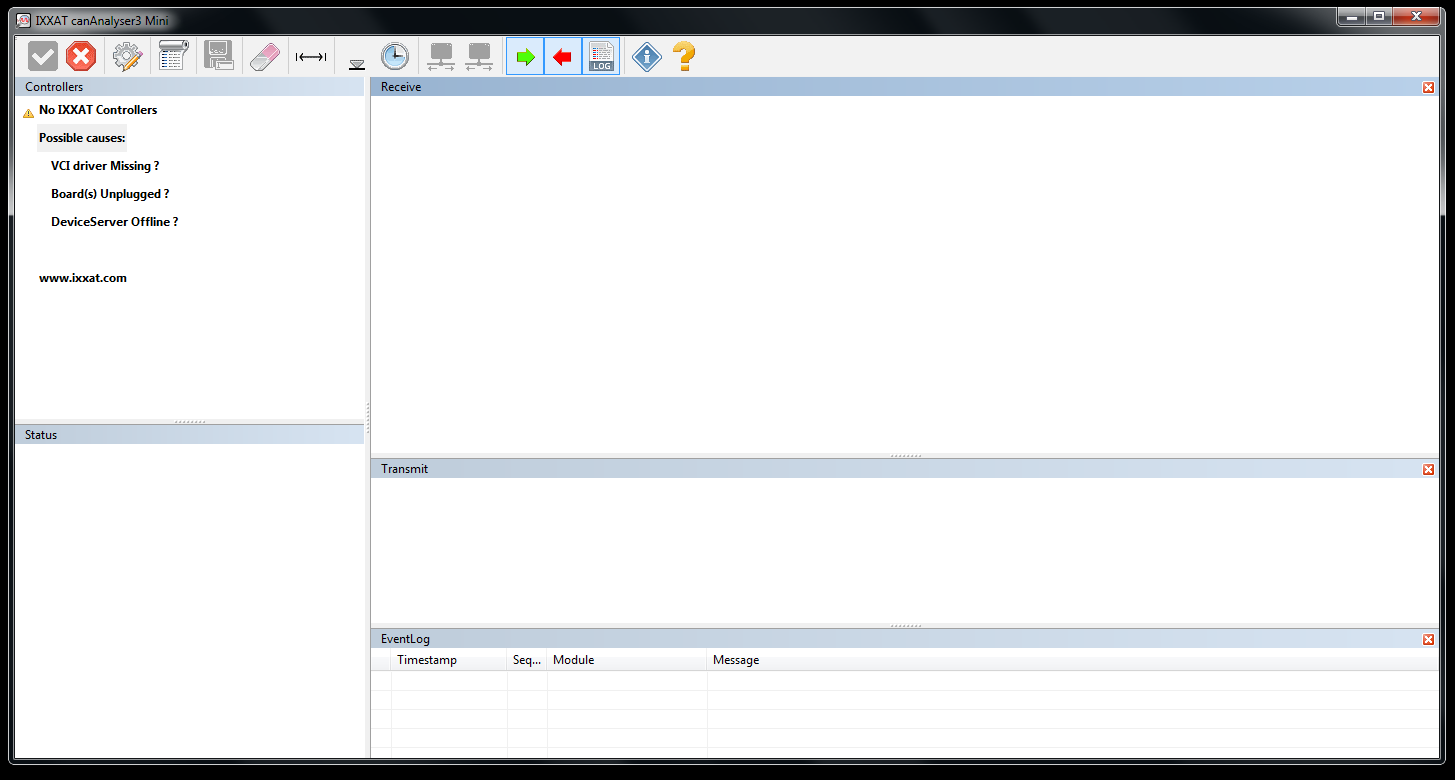This screenshot has width=1455, height=780.
Task: Click the small down-triangle toolbar dropdown
Action: click(357, 64)
